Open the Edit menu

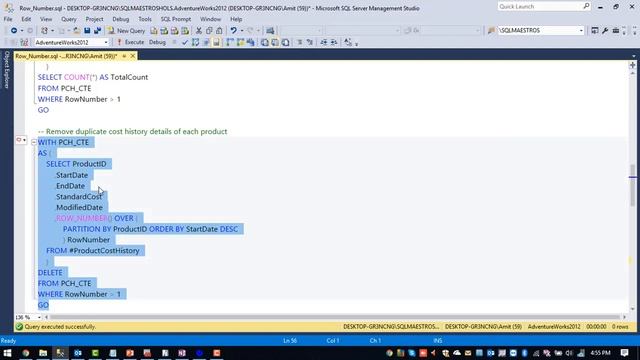26,19
